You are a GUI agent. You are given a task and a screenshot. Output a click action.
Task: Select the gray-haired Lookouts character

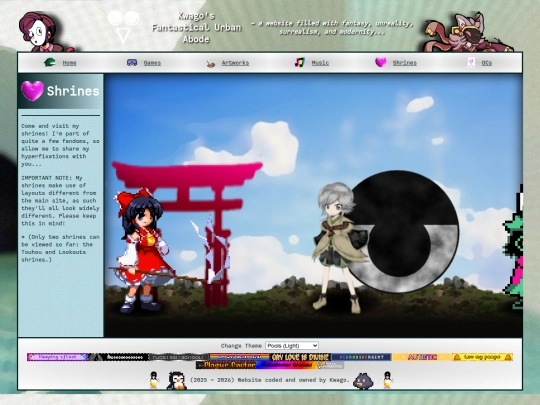pos(339,248)
